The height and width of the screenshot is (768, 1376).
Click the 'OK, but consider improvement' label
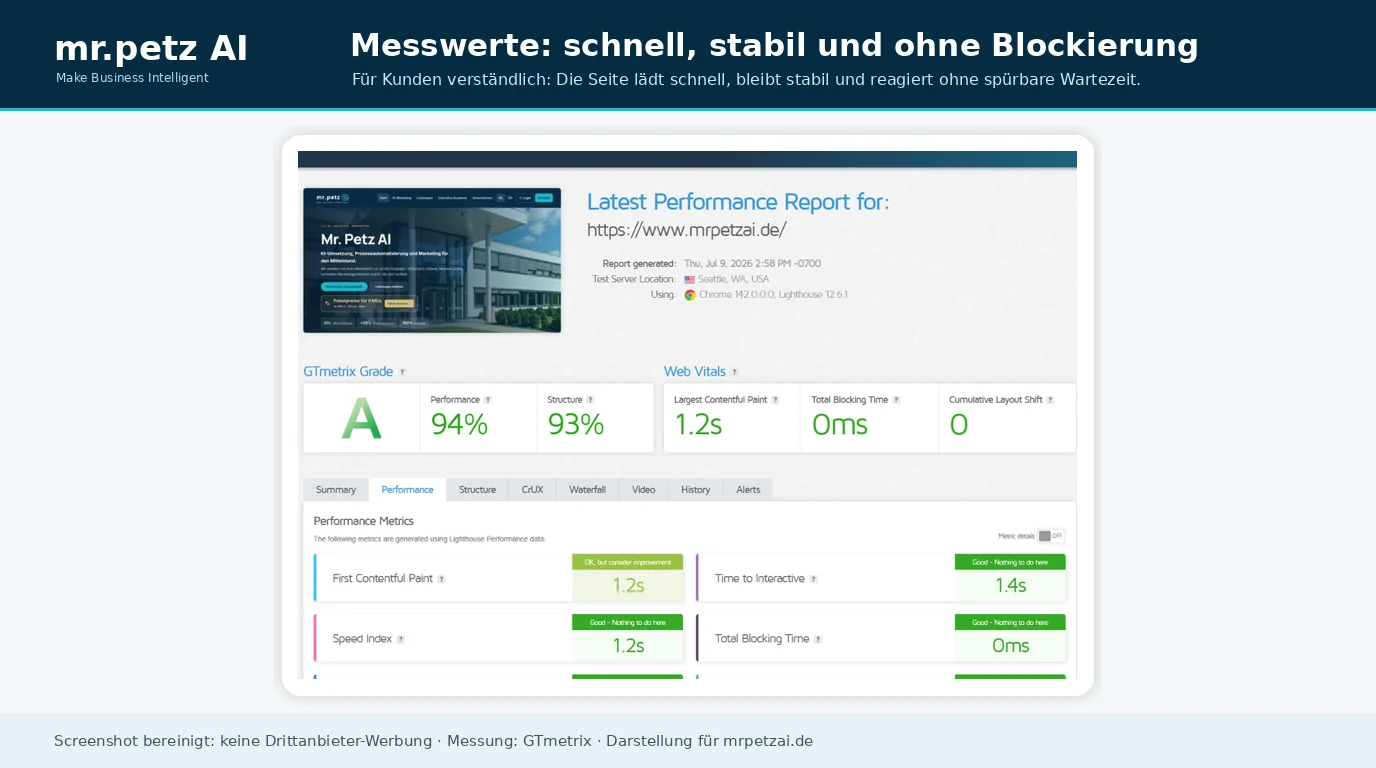click(628, 562)
